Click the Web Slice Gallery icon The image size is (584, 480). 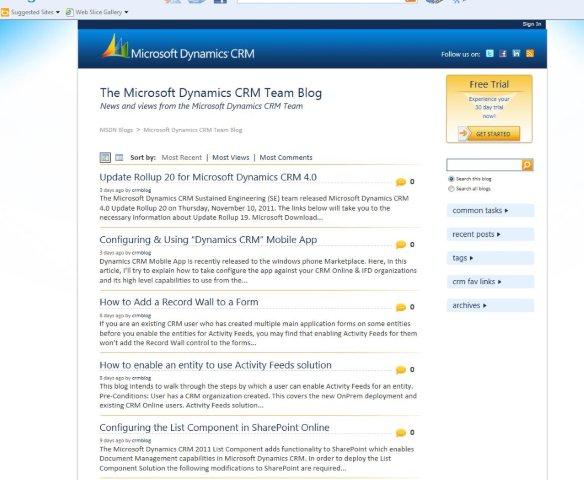tap(69, 12)
